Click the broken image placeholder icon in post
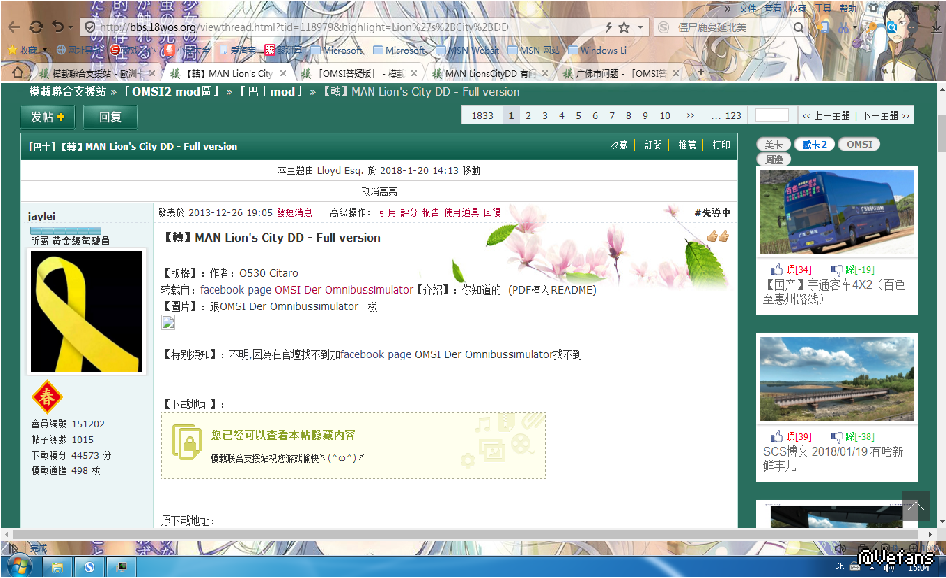Screen dimensions: 946x578 [168, 323]
